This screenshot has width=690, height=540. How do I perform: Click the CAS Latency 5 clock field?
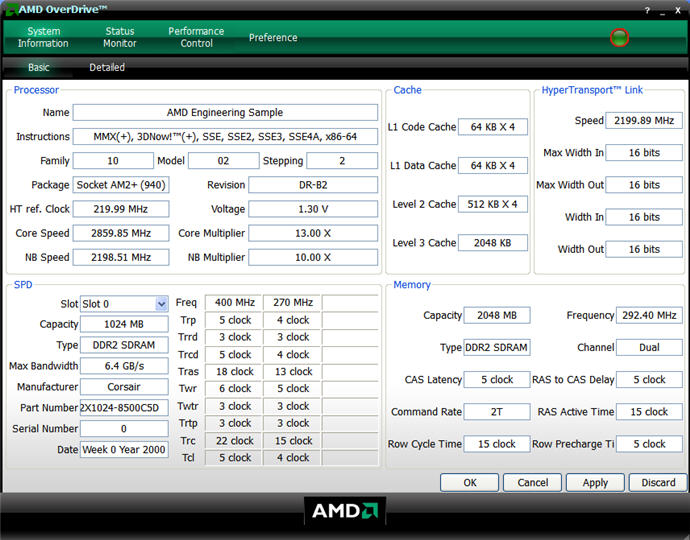pyautogui.click(x=497, y=379)
